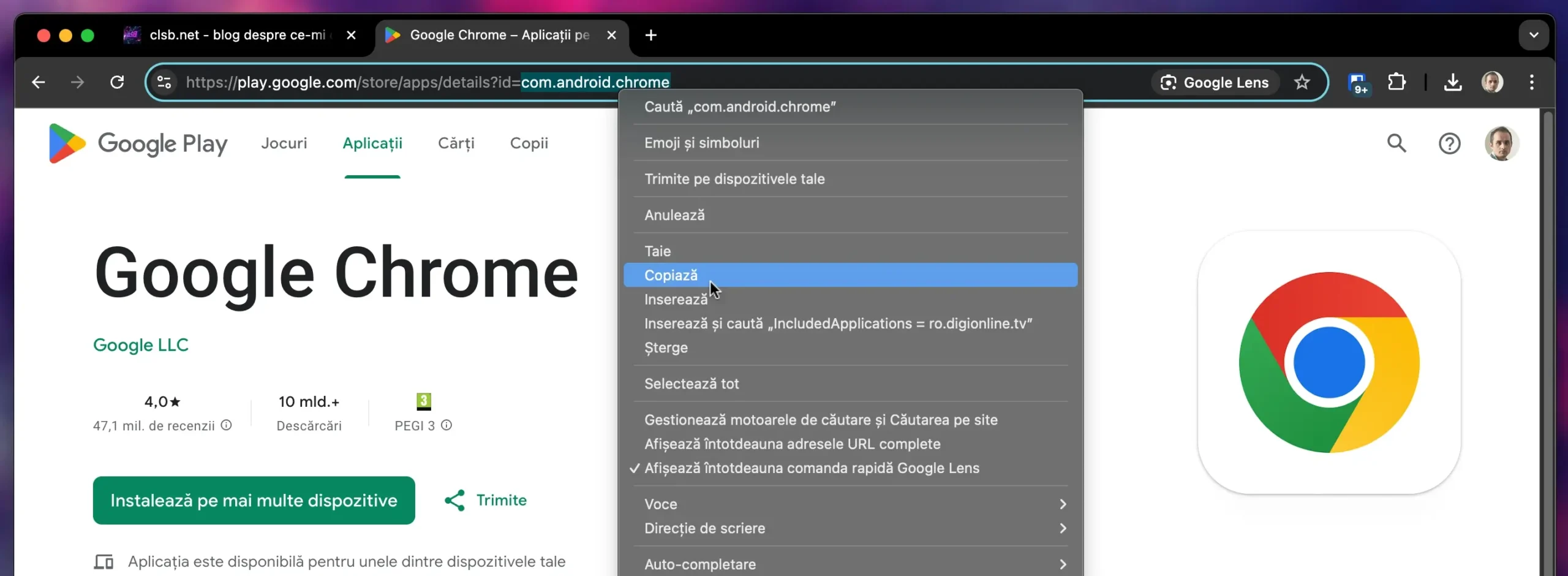Choose Inserează in the context menu
This screenshot has height=576, width=1568.
[x=851, y=299]
